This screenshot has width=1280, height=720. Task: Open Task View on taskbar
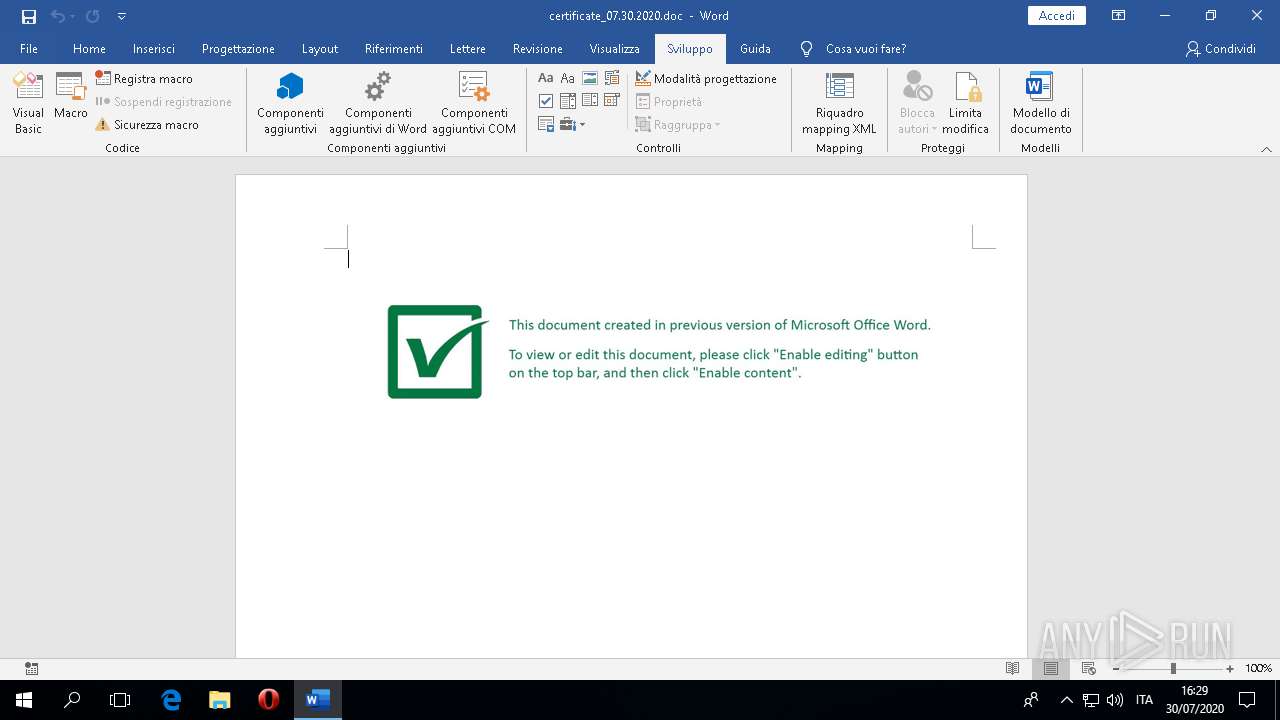click(x=120, y=700)
